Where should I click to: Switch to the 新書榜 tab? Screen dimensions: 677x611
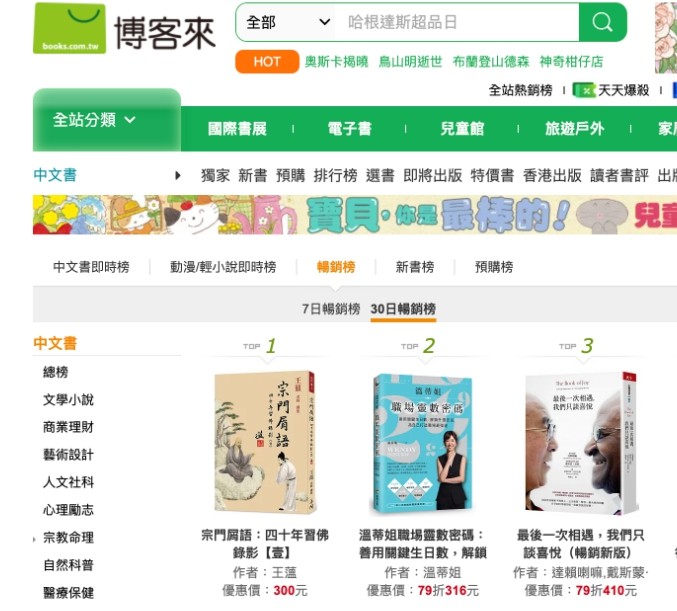point(415,267)
